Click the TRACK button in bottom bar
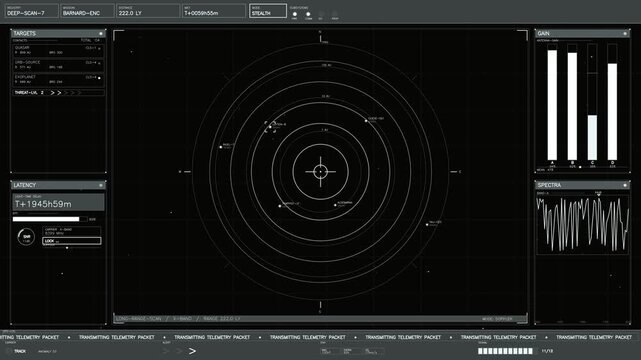 click(20, 351)
